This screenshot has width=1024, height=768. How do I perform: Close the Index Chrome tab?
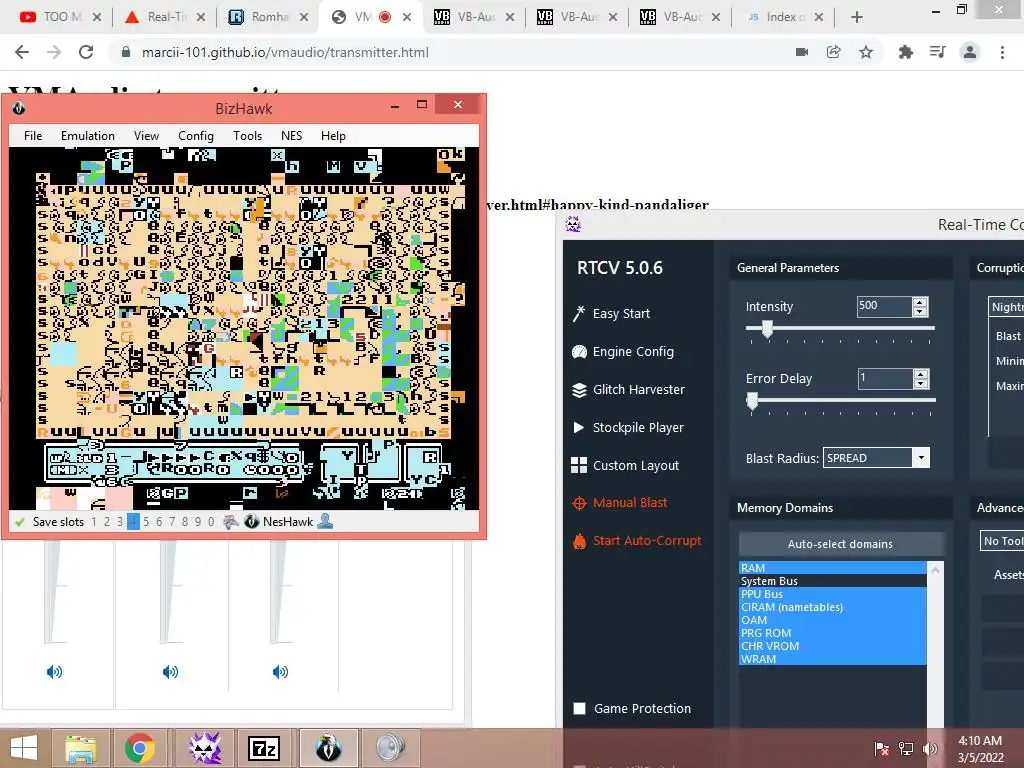(819, 17)
